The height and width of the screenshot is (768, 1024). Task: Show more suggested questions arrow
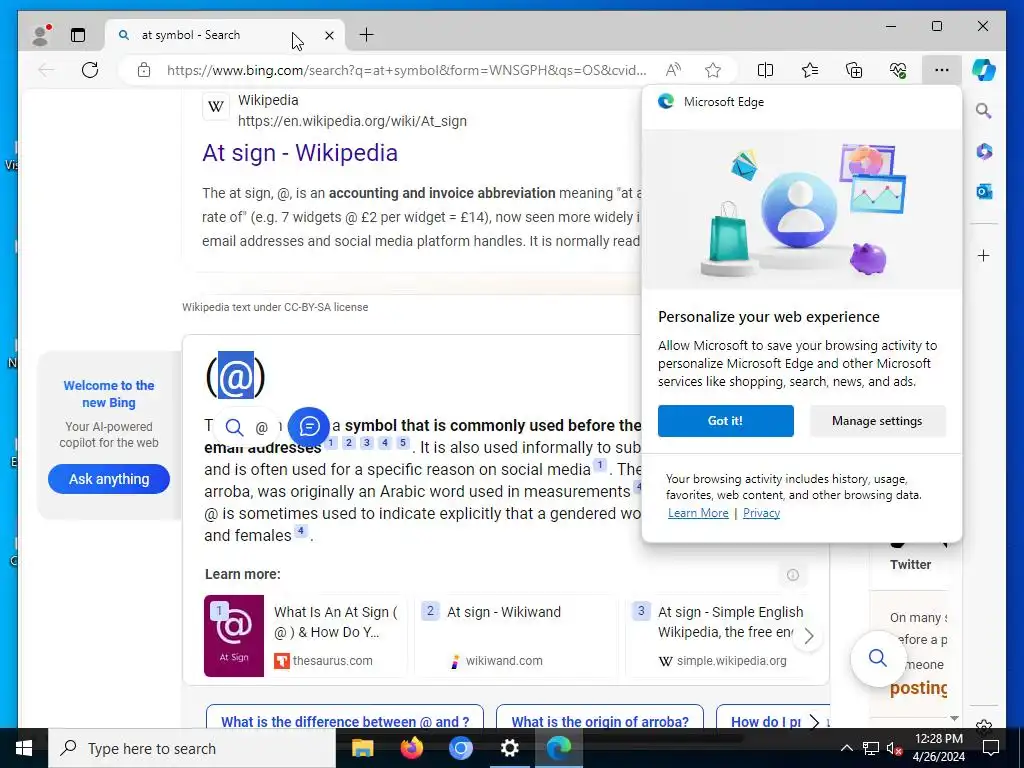click(x=814, y=721)
